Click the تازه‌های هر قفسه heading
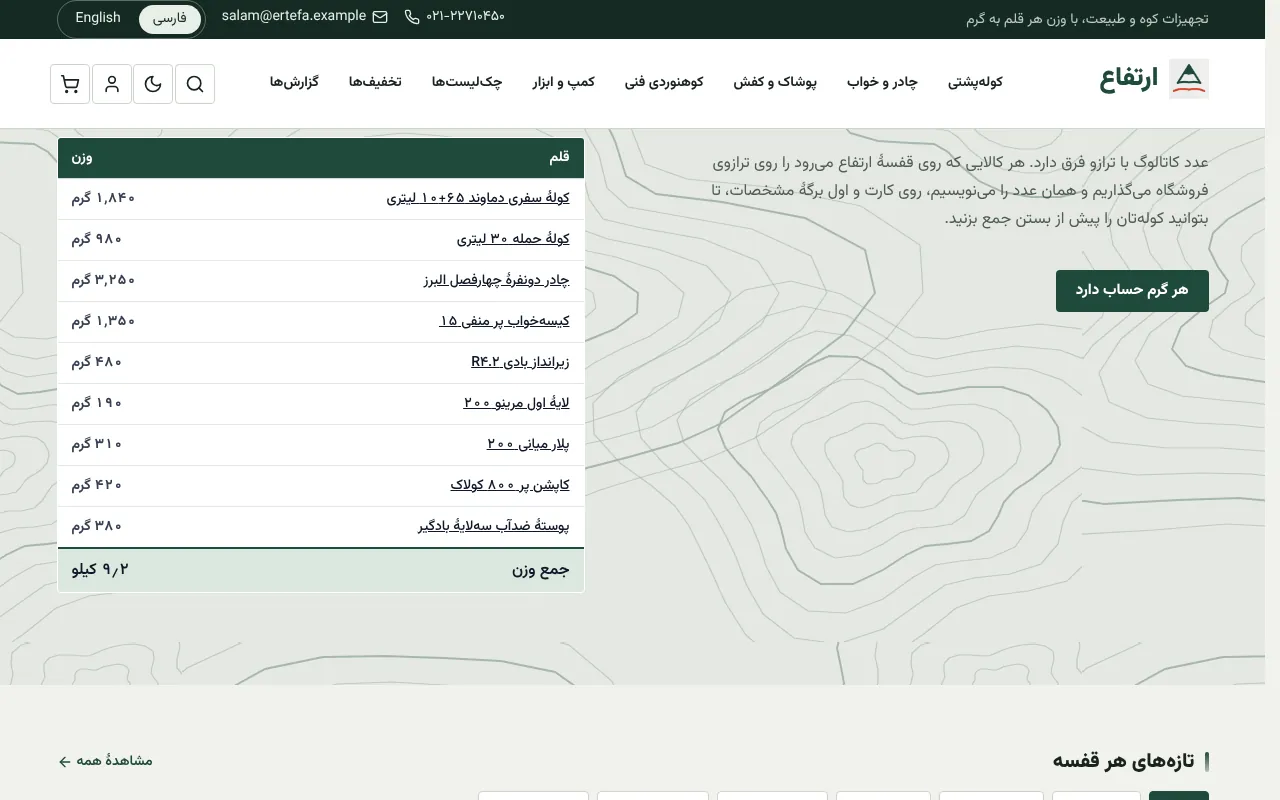Screen dimensions: 1280x800 (1123, 761)
